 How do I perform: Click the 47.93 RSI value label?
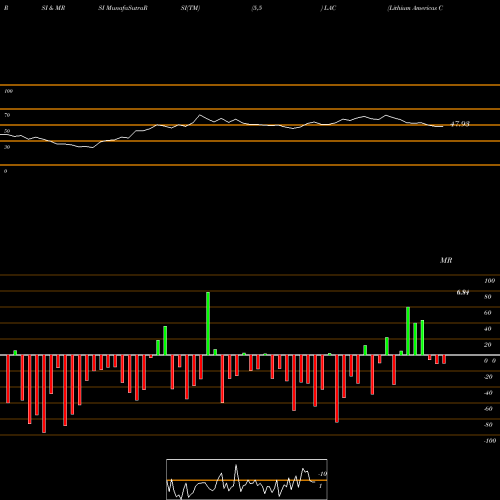click(460, 124)
